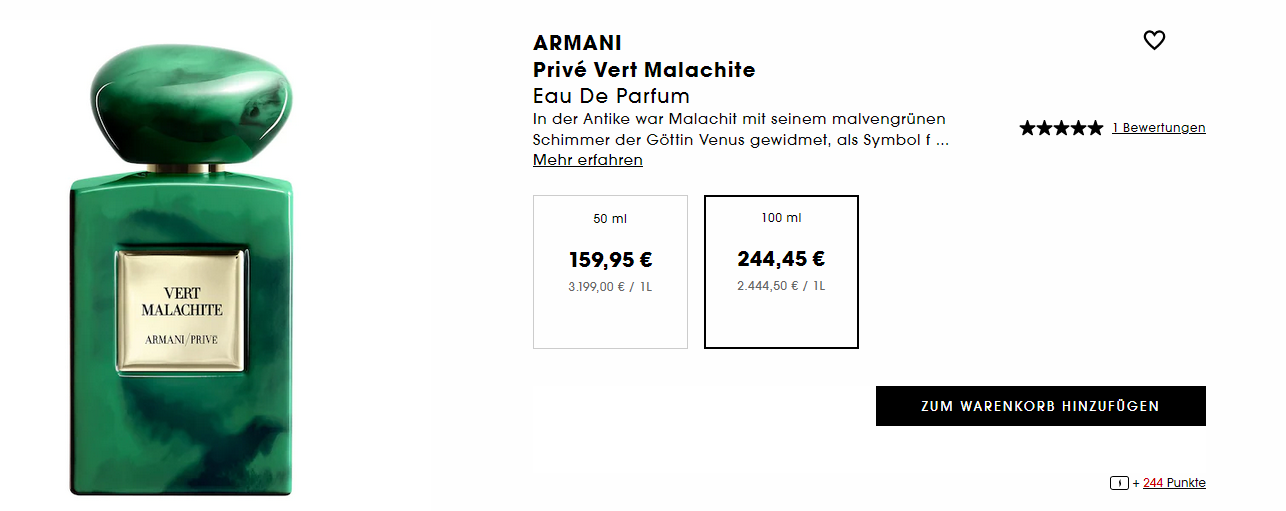Click the ARMANI brand name

click(x=577, y=43)
